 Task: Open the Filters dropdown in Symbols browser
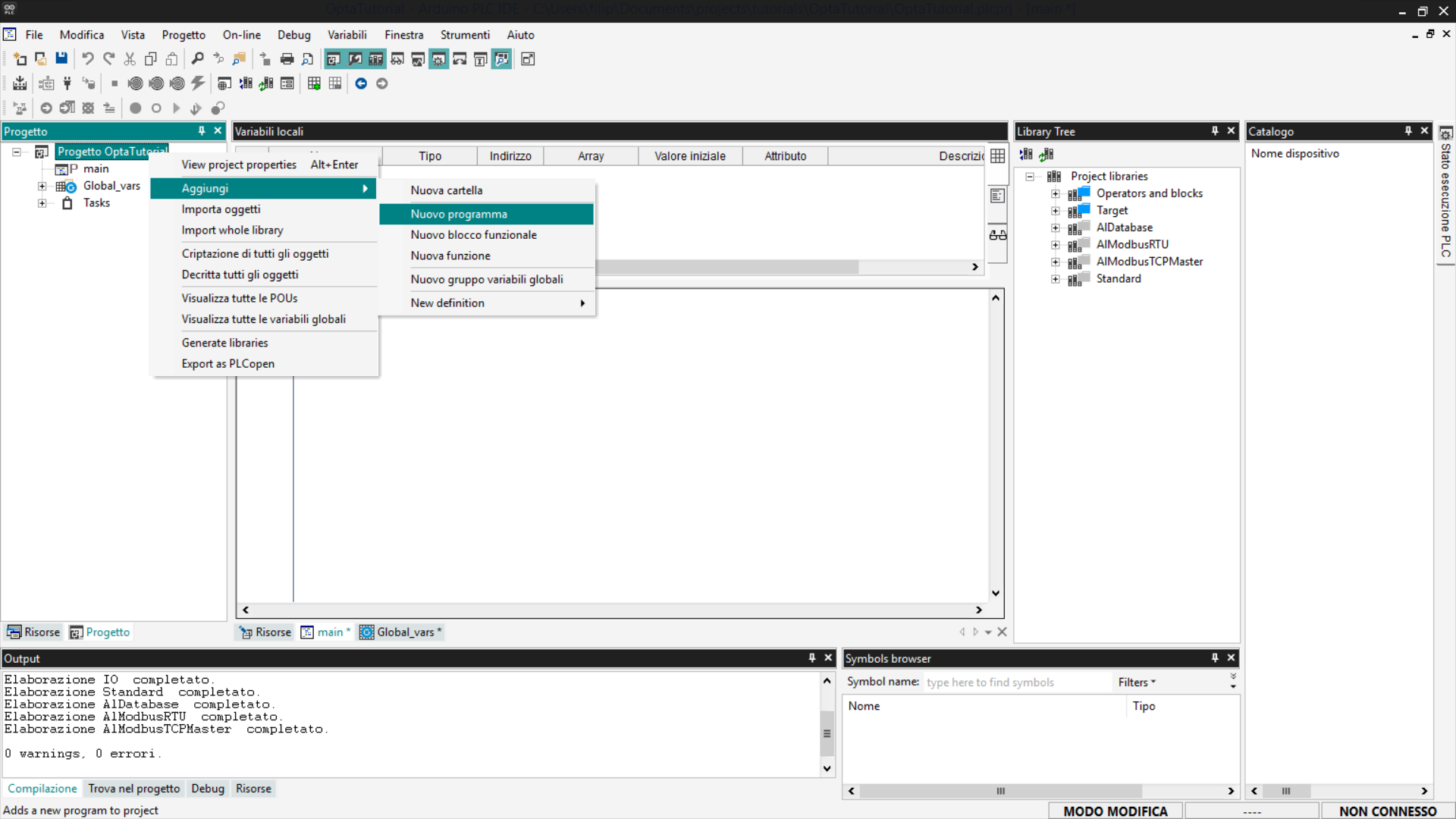point(1136,682)
